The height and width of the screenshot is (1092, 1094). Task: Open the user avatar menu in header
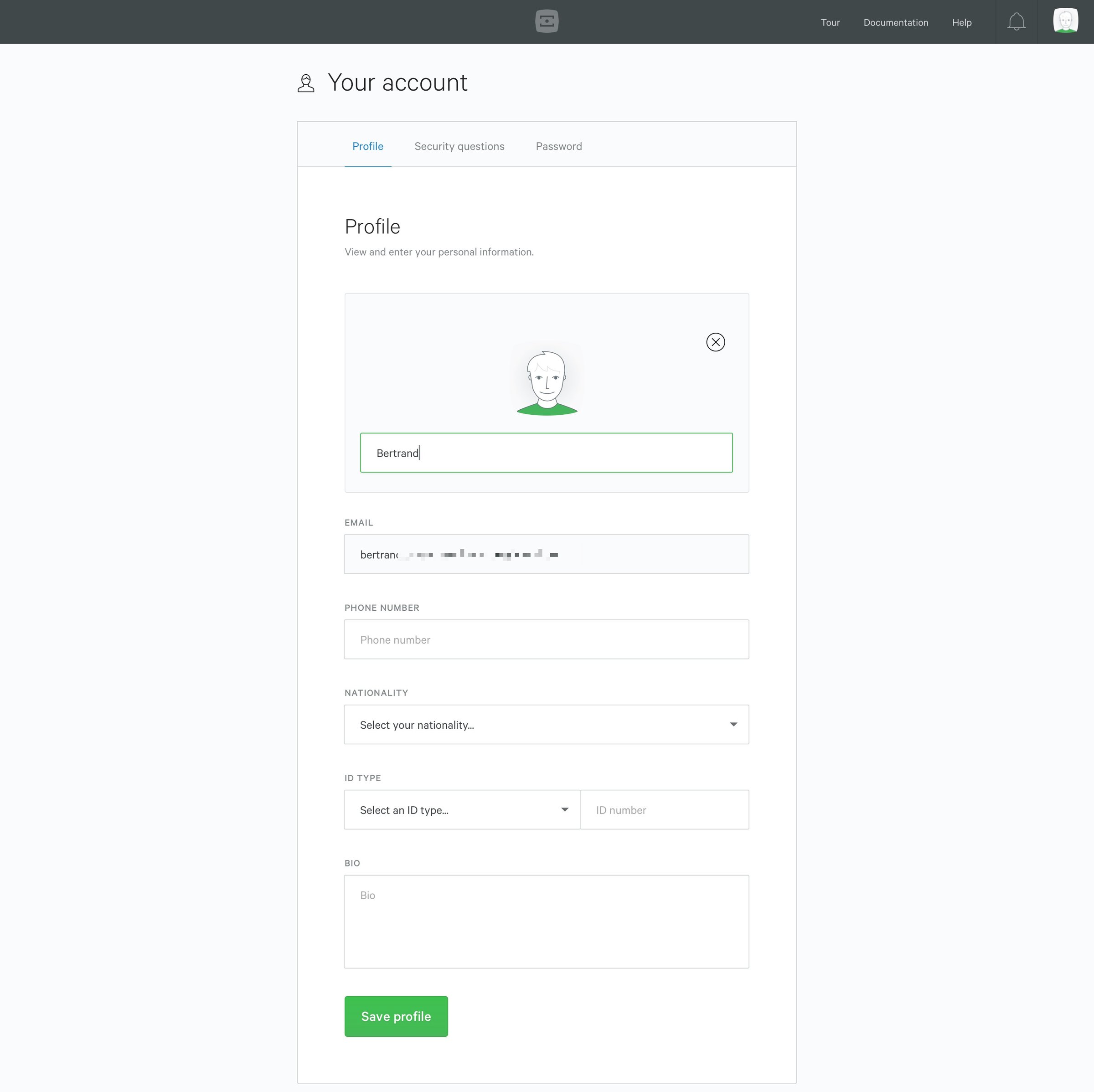[1065, 21]
